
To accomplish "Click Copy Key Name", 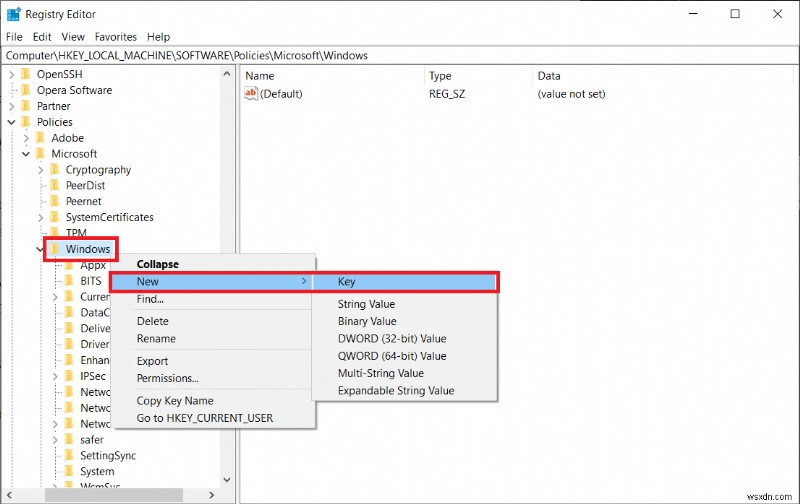I will (x=213, y=401).
